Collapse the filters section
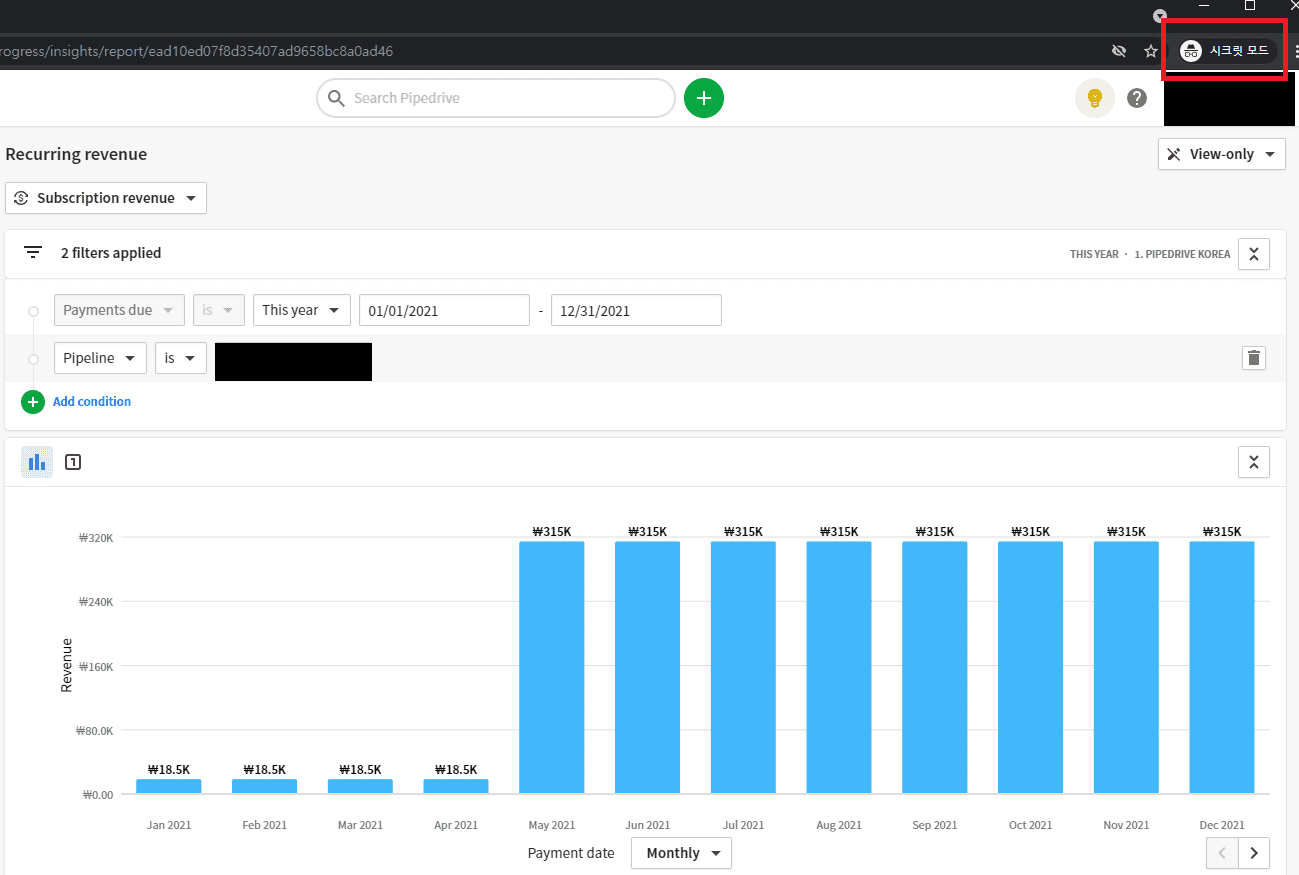This screenshot has width=1299, height=875. click(1254, 254)
